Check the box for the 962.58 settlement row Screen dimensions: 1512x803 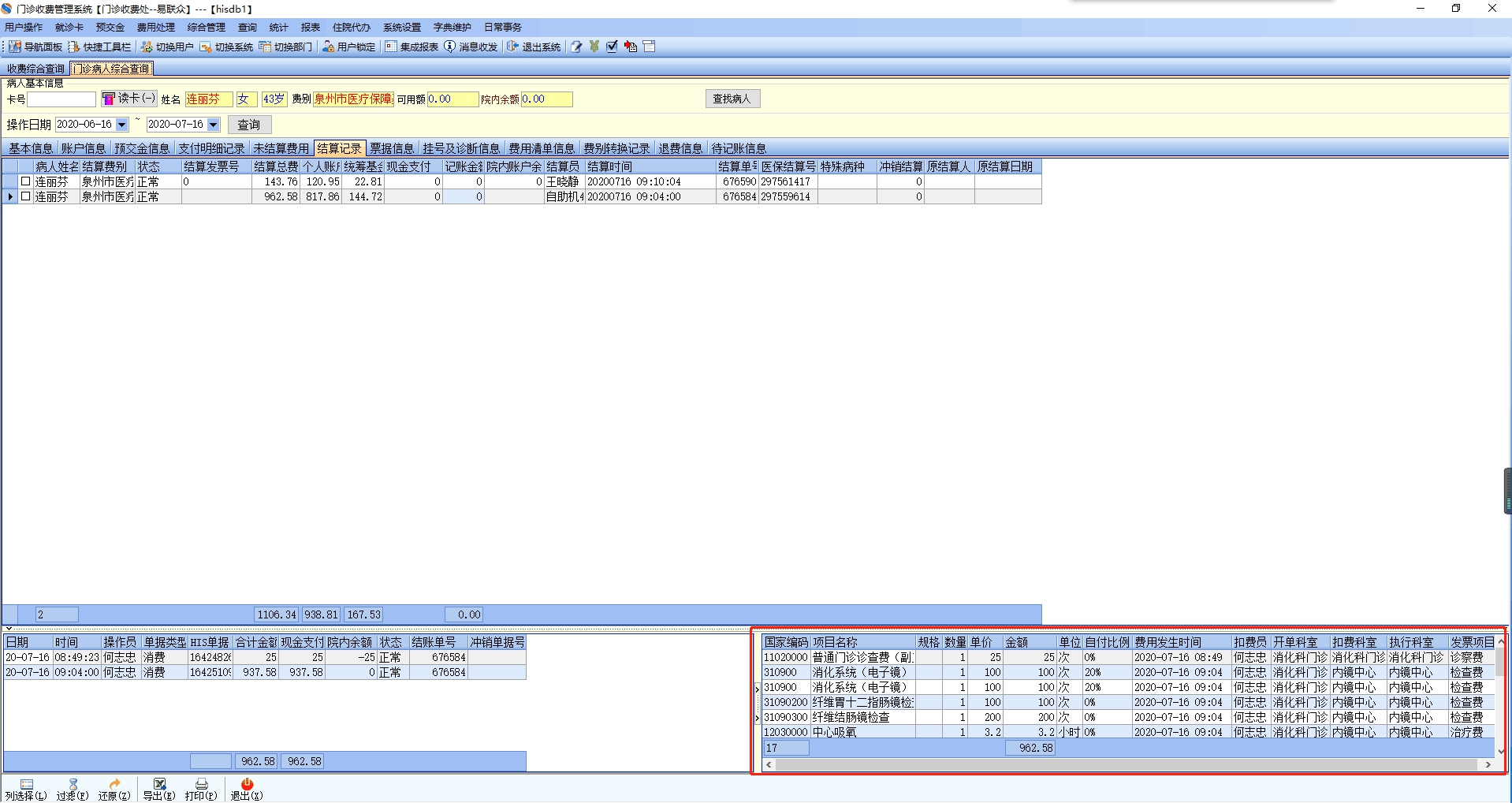(25, 196)
